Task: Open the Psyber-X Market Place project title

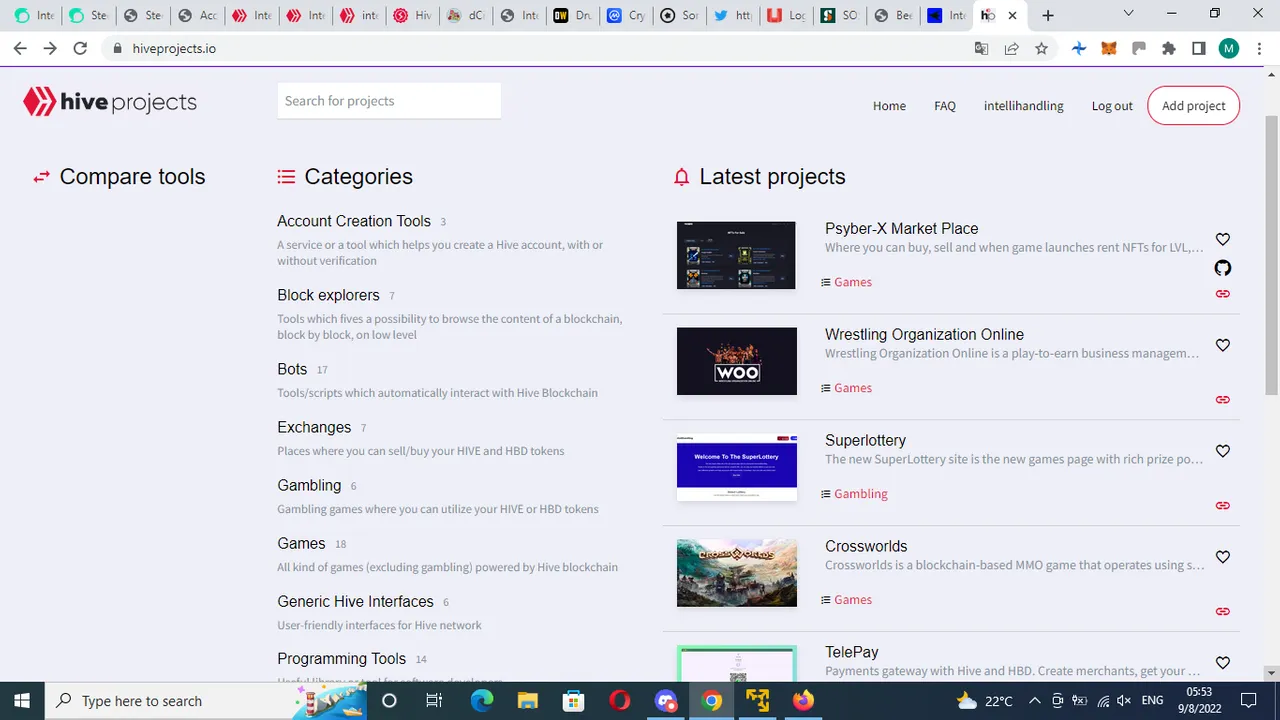Action: click(901, 229)
